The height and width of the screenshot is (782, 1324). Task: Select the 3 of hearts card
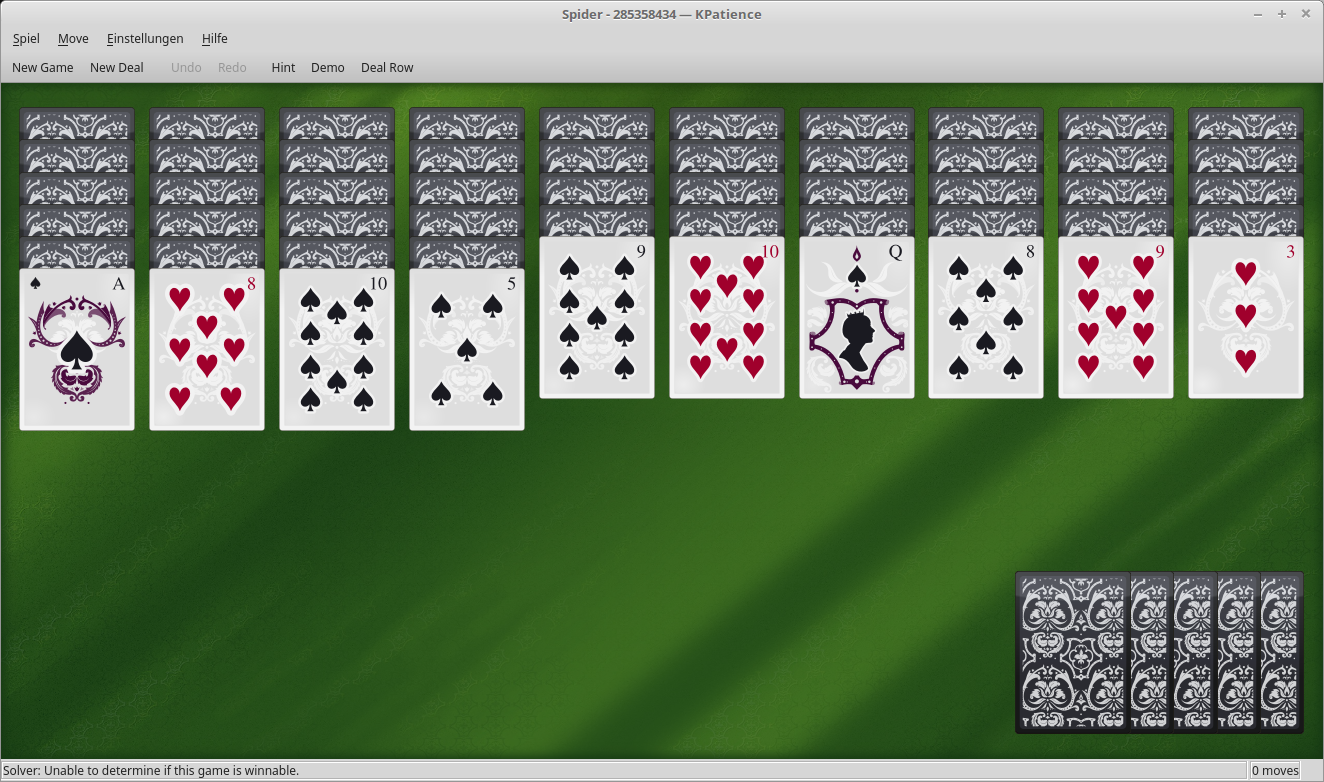(1246, 317)
